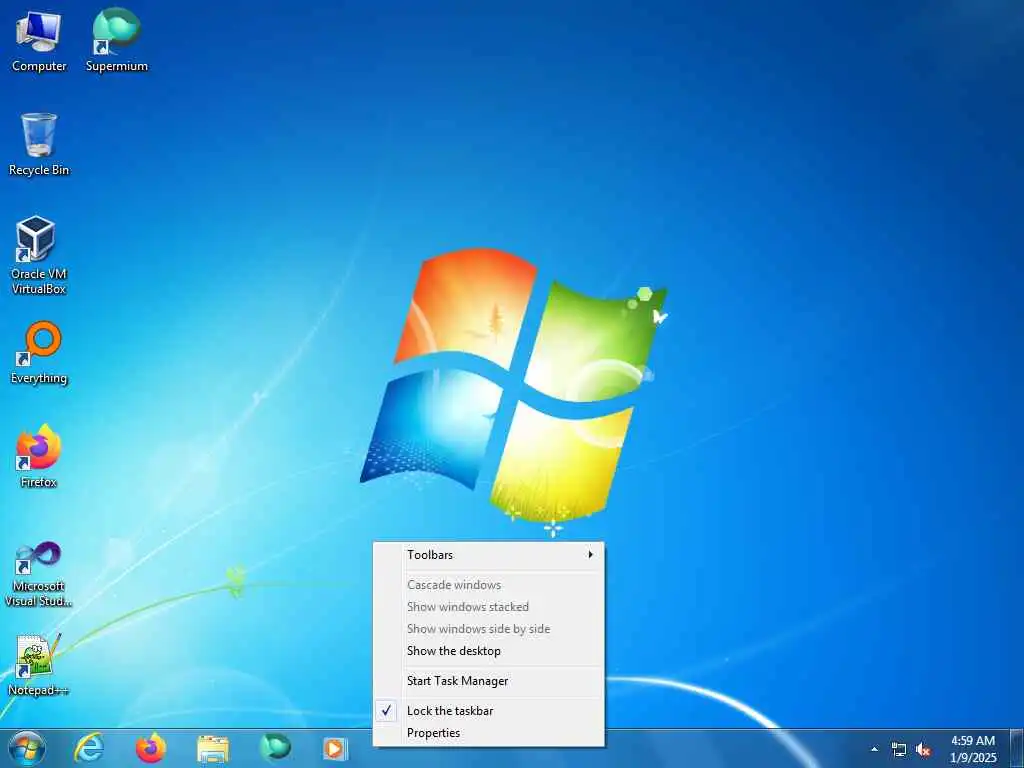Uncheck Lock the taskbar

click(488, 711)
